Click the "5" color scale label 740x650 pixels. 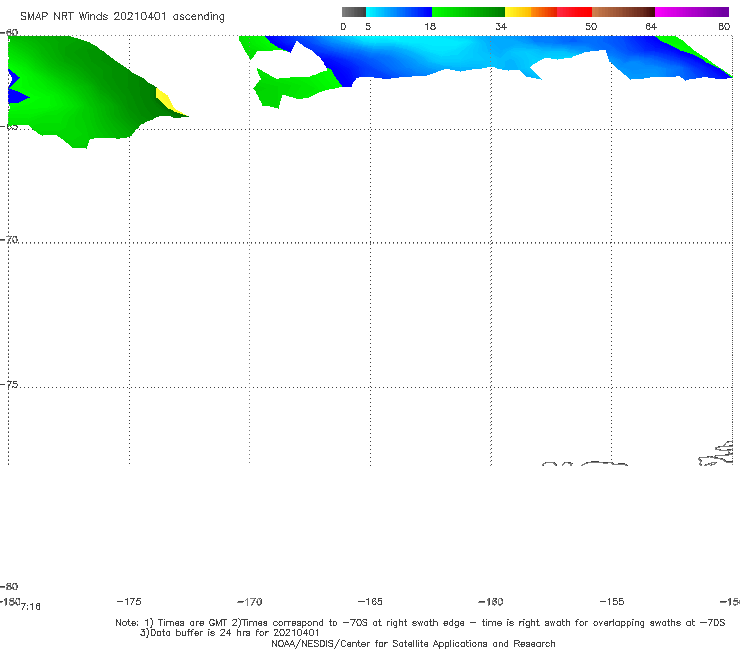(368, 27)
